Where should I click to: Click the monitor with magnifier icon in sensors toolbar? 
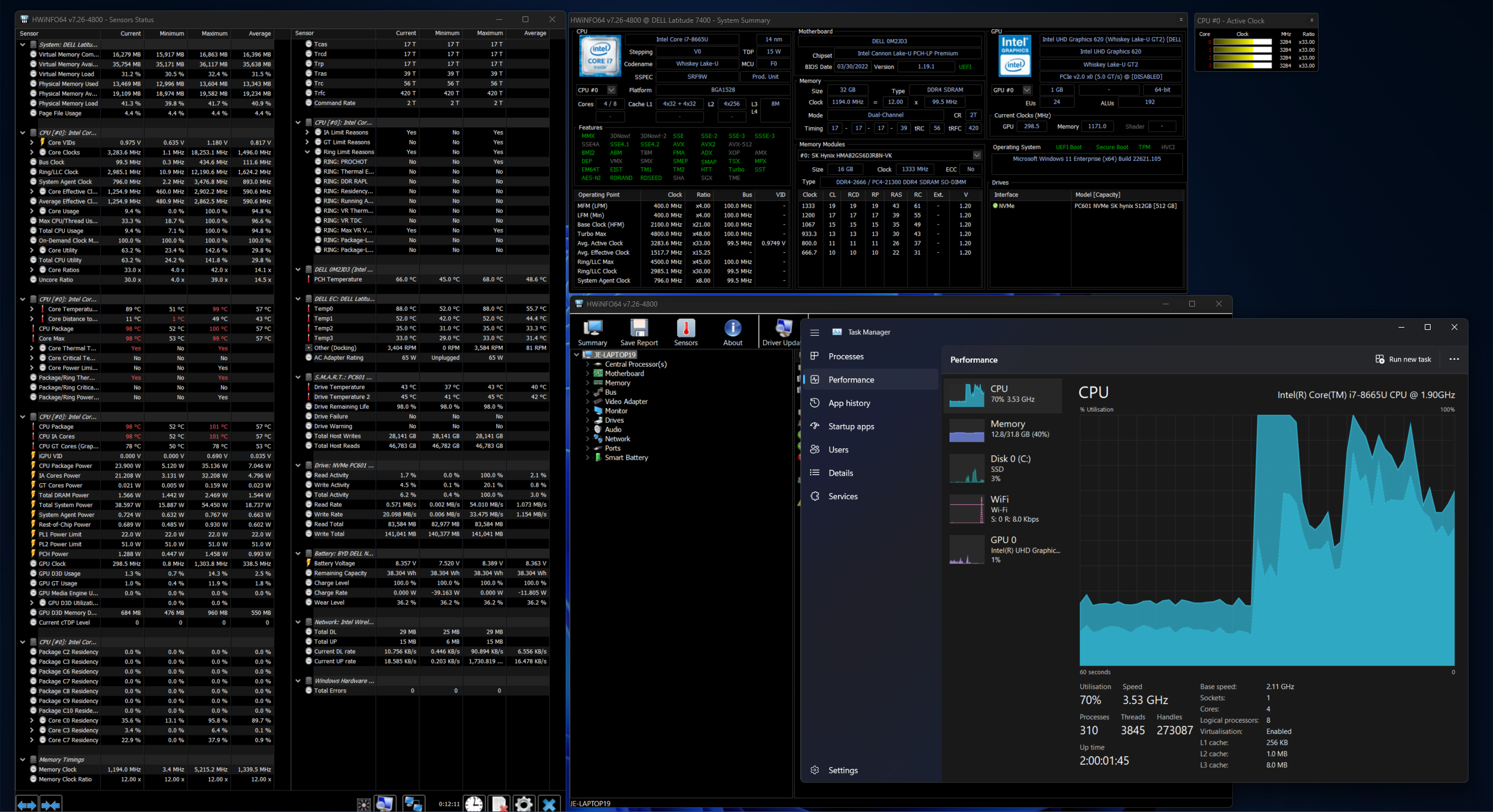pyautogui.click(x=385, y=804)
